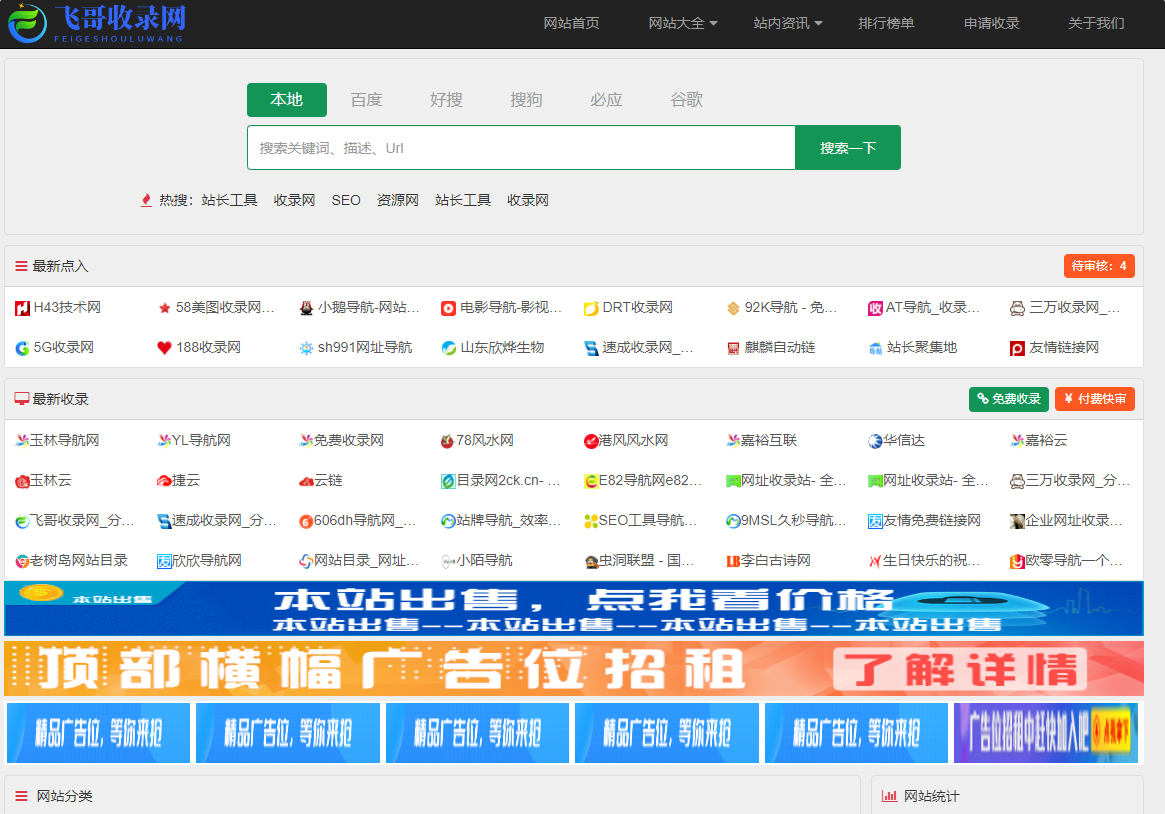Image resolution: width=1165 pixels, height=814 pixels.
Task: Click the snowflake icon beside sh991网址导航
Action: click(x=306, y=348)
